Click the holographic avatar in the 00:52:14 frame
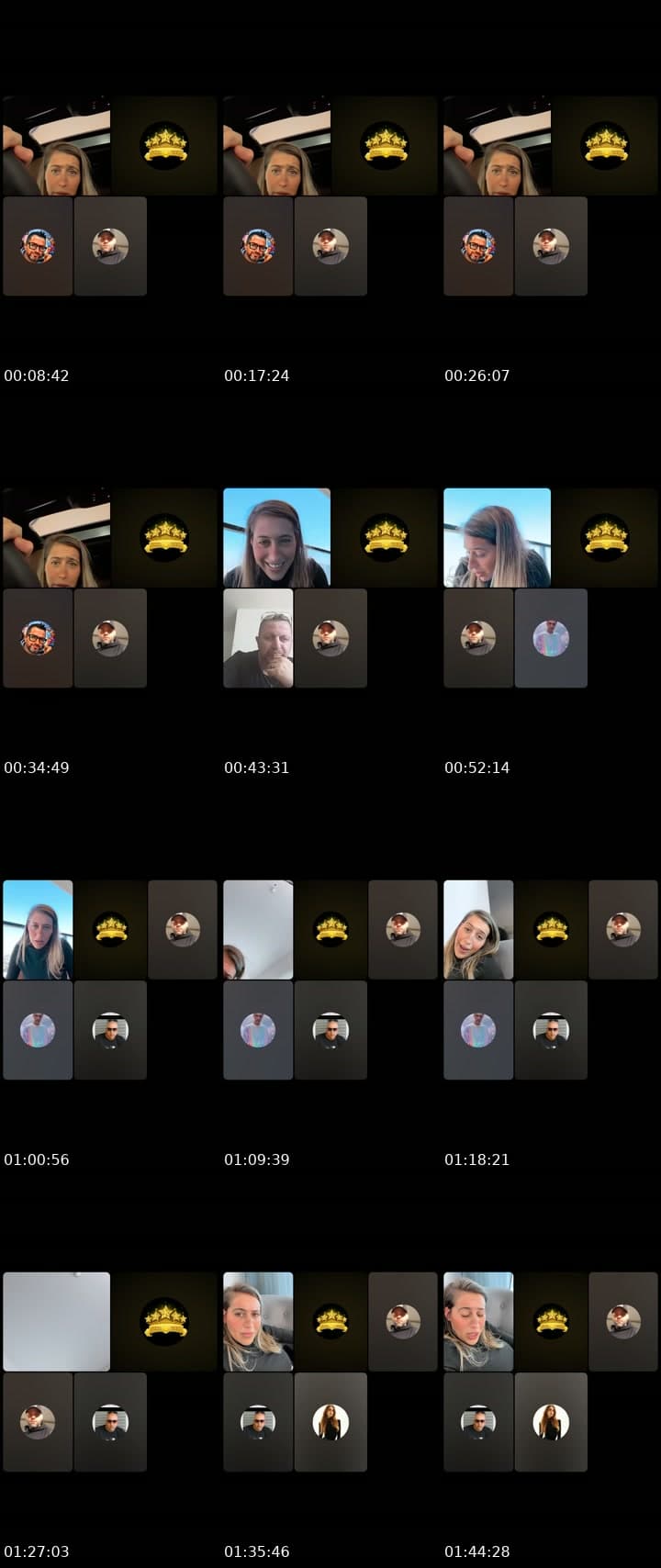 (x=551, y=638)
